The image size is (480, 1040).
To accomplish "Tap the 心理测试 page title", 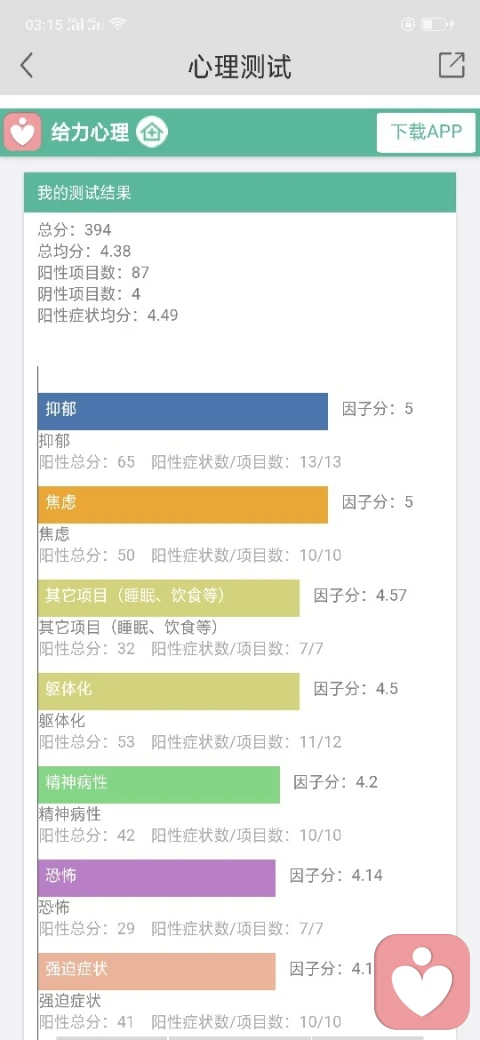I will coord(240,66).
